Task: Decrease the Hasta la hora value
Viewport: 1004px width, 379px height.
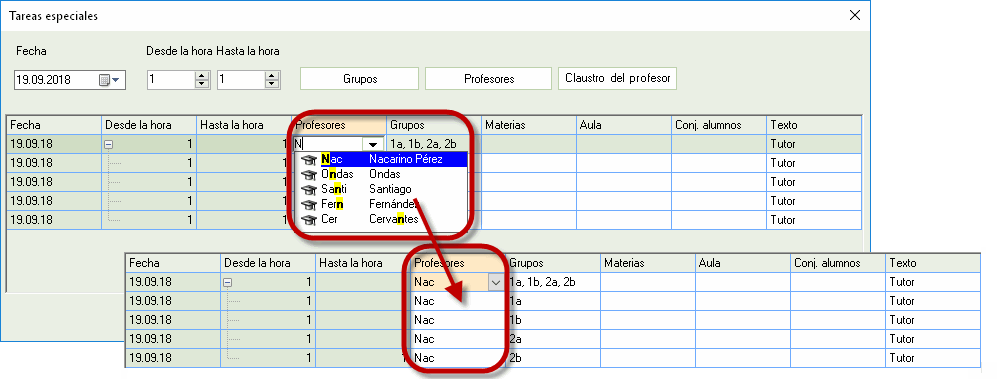Action: 272,84
